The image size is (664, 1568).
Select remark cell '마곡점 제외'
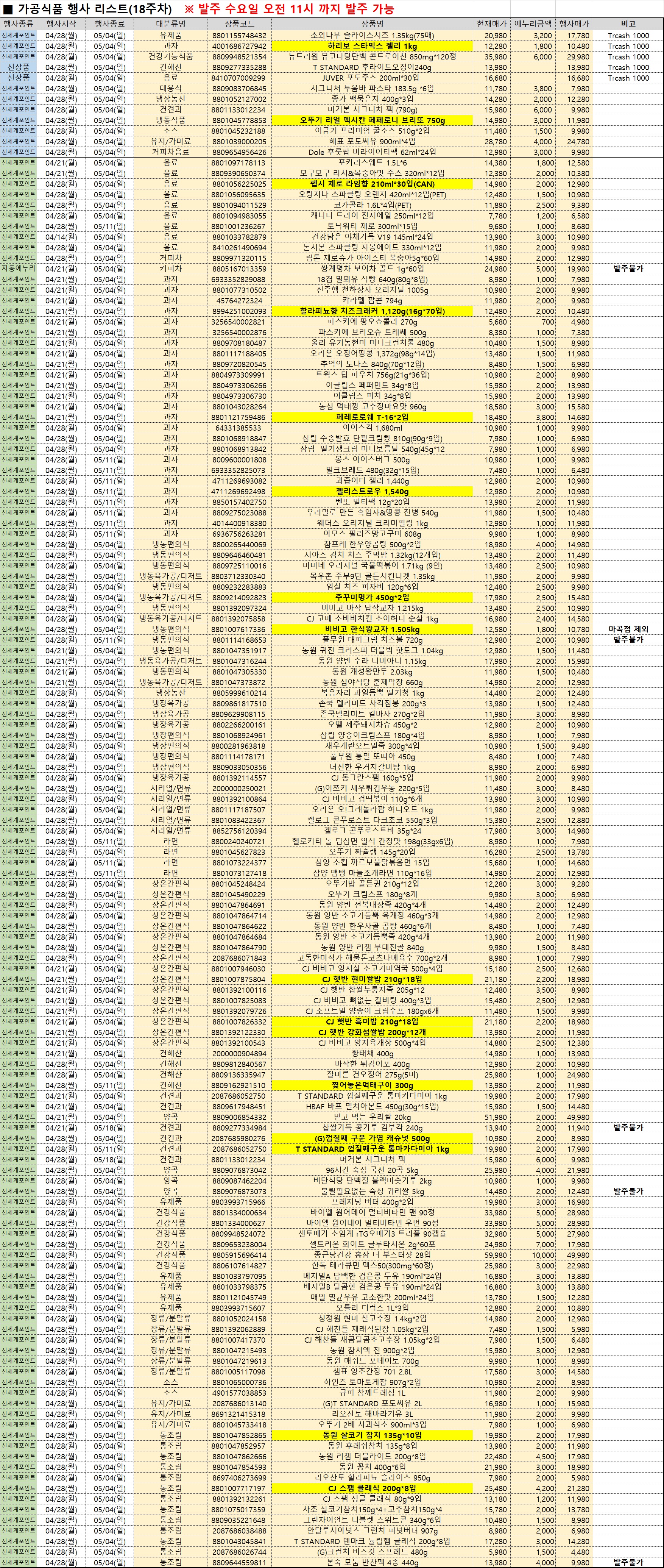[x=628, y=629]
